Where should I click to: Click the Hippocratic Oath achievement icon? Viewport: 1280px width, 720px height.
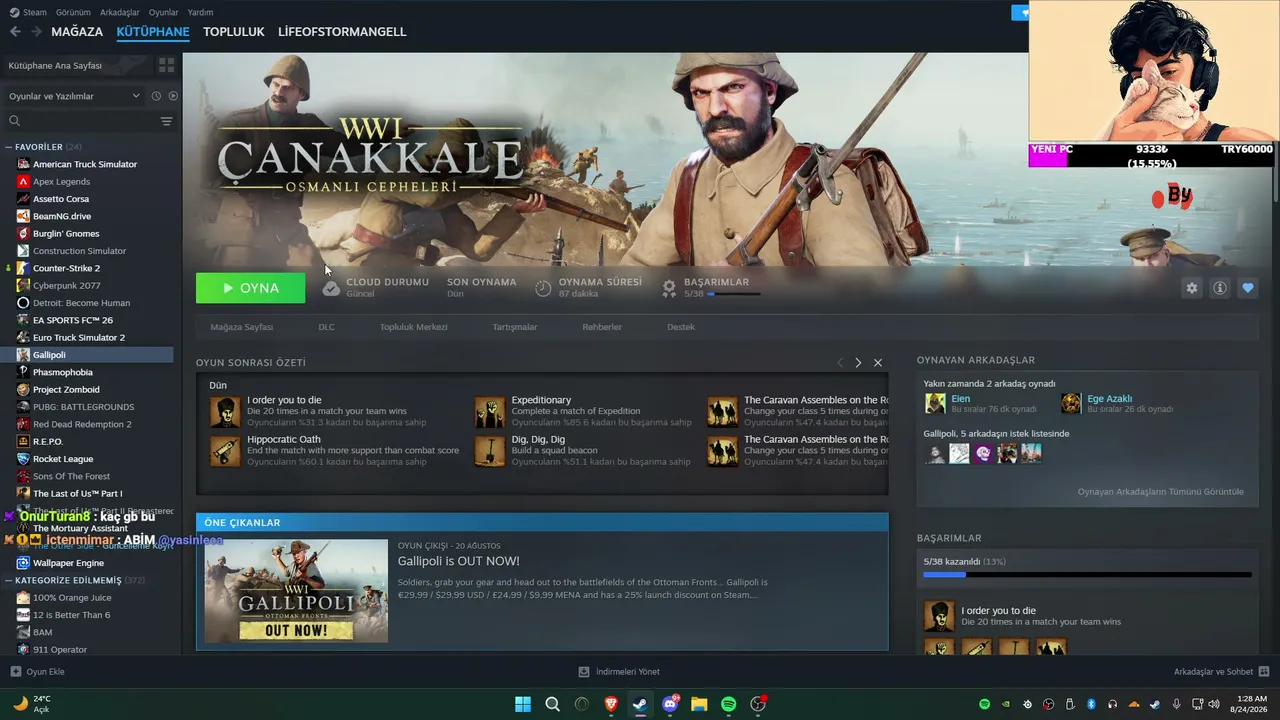pos(225,451)
